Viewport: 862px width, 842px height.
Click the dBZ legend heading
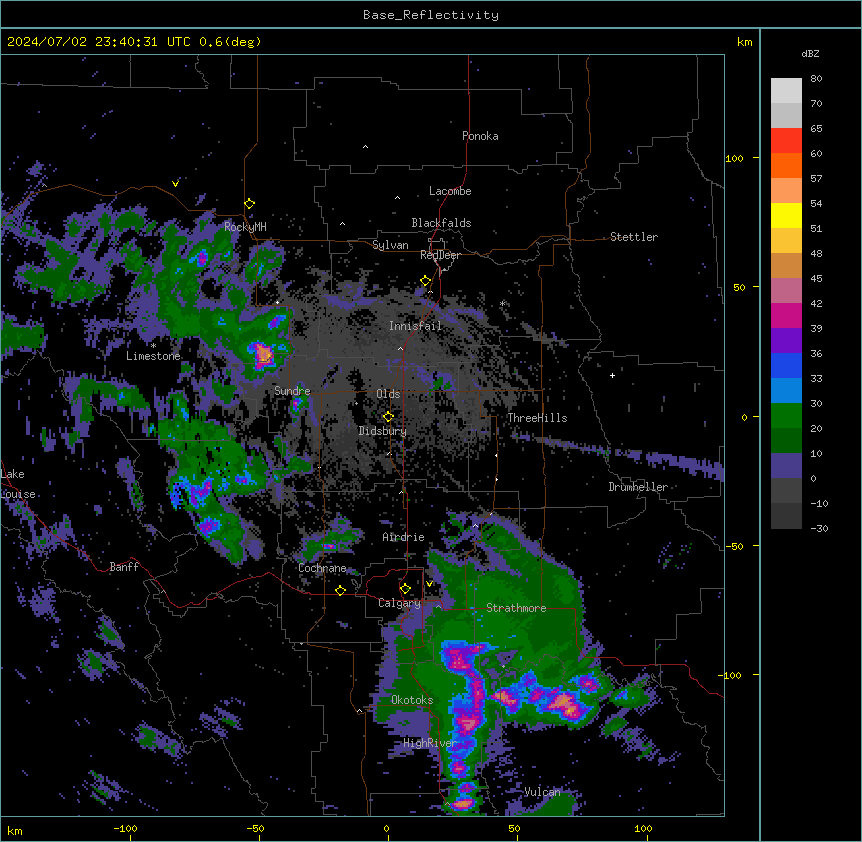(x=810, y=53)
